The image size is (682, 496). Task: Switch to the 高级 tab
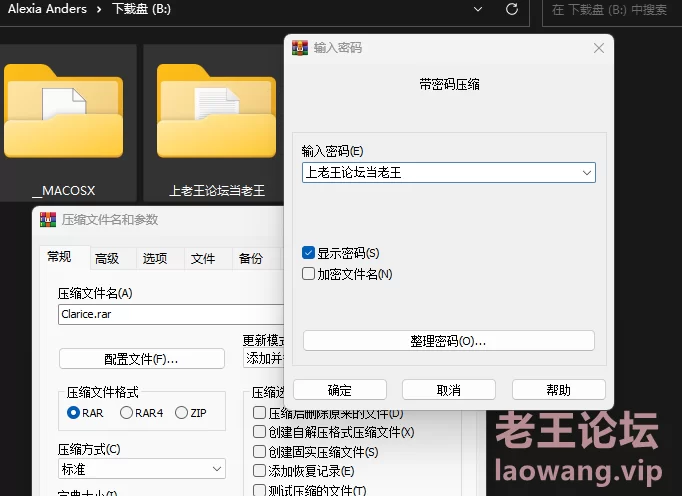[107, 258]
